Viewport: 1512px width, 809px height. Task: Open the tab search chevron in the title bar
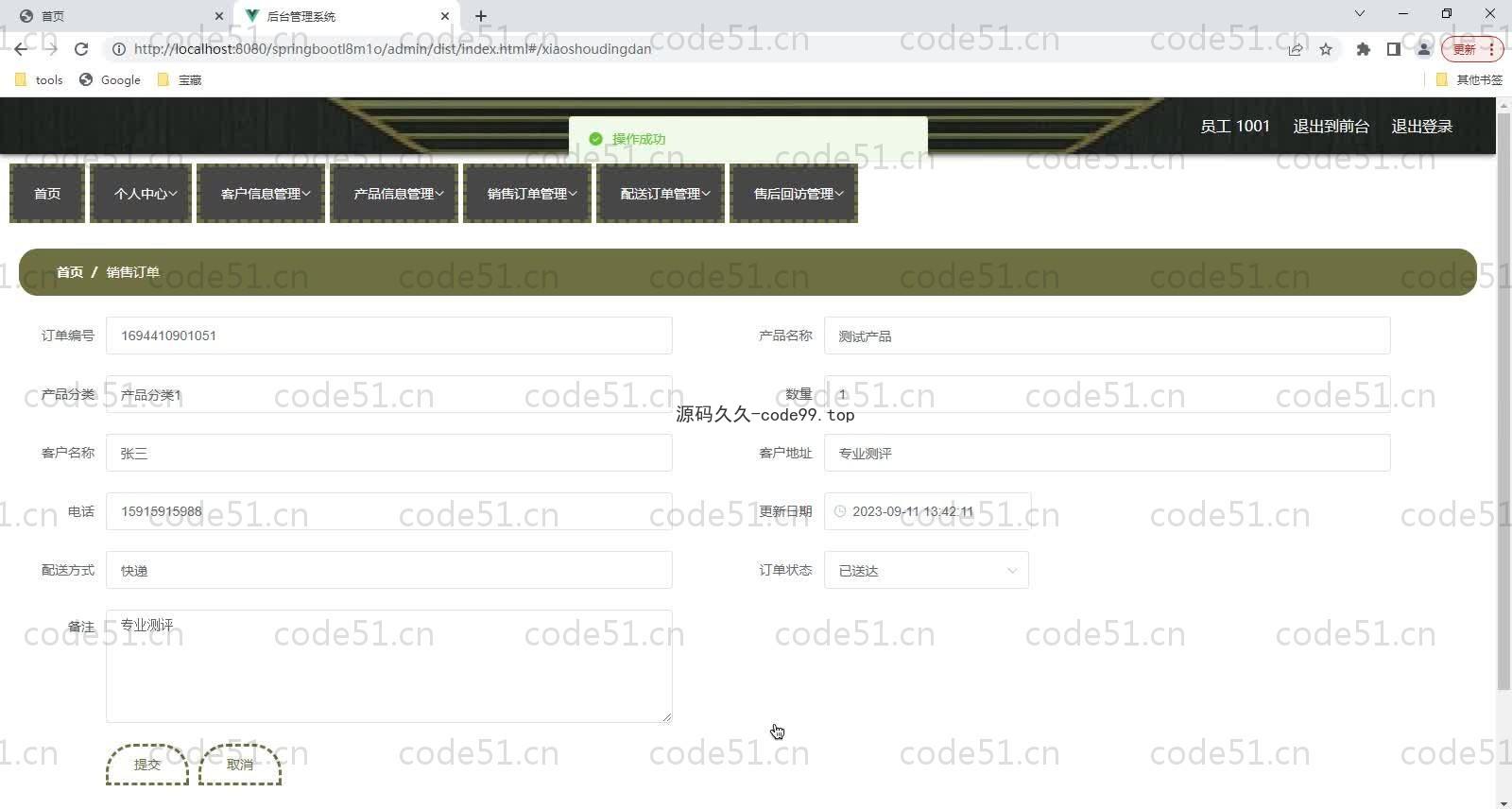pyautogui.click(x=1359, y=13)
